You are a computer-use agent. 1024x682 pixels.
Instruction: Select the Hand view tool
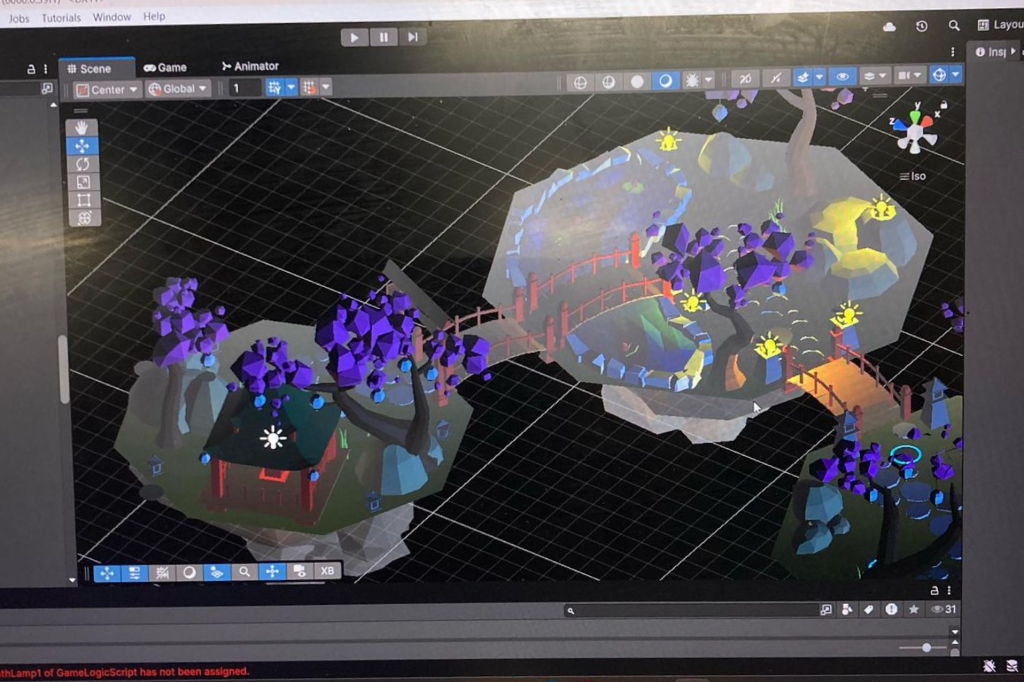[x=83, y=127]
